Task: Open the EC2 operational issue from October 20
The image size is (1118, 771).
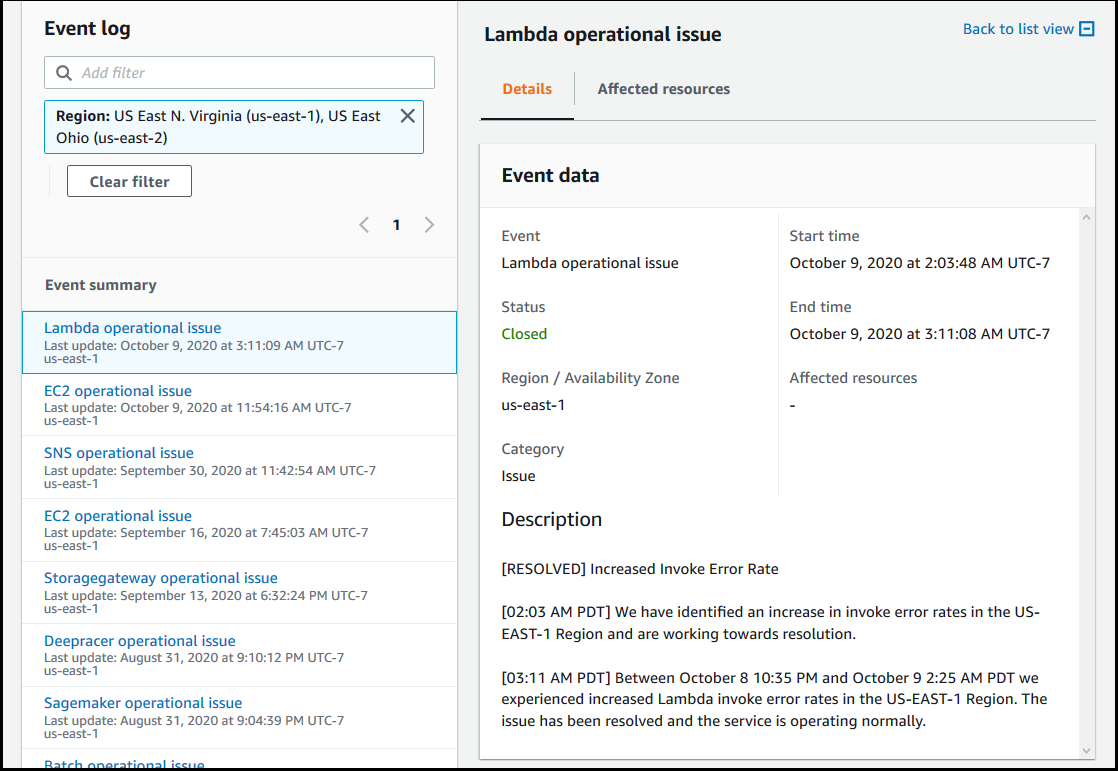Action: click(117, 390)
